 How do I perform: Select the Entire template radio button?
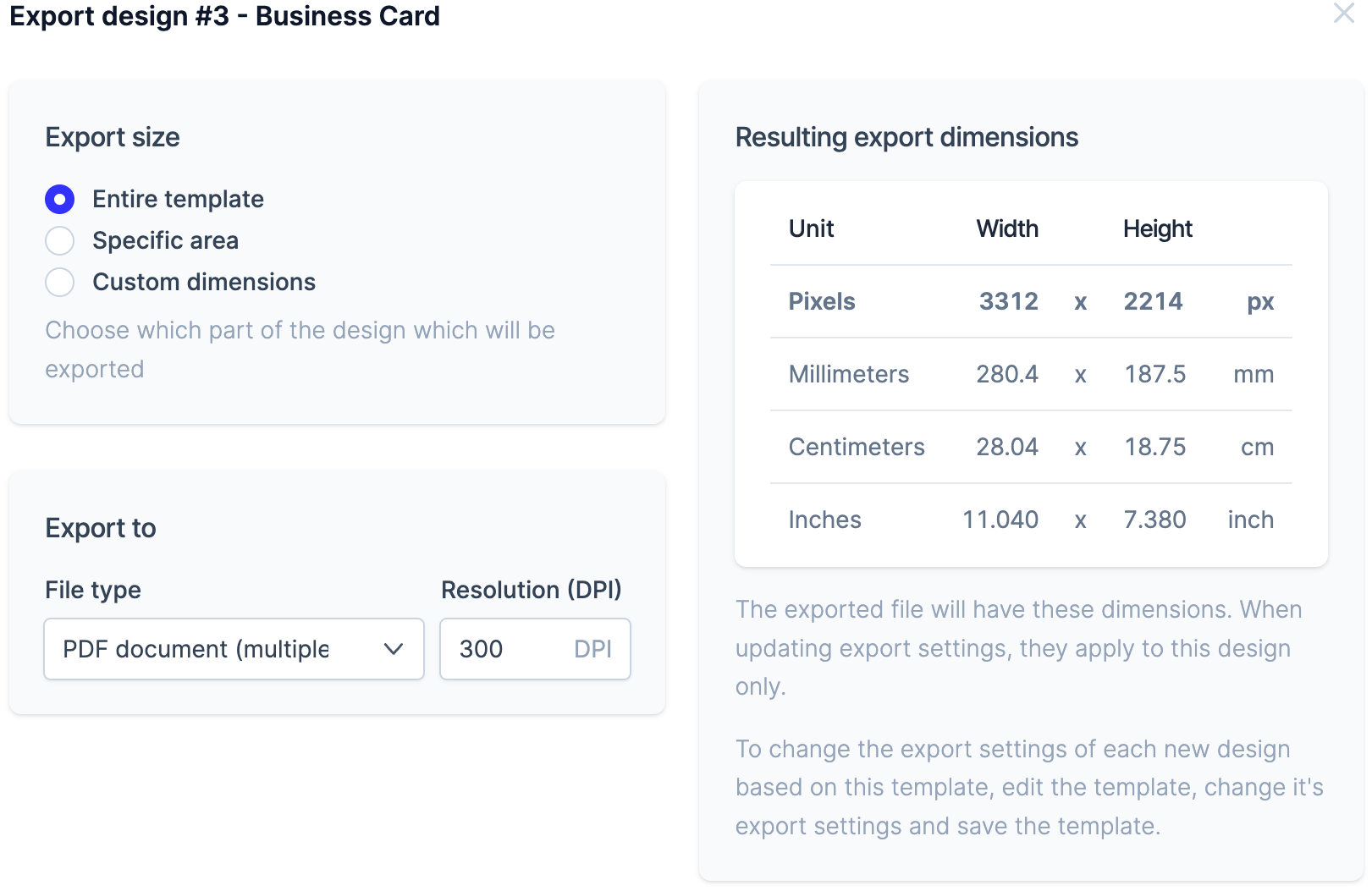pos(60,200)
